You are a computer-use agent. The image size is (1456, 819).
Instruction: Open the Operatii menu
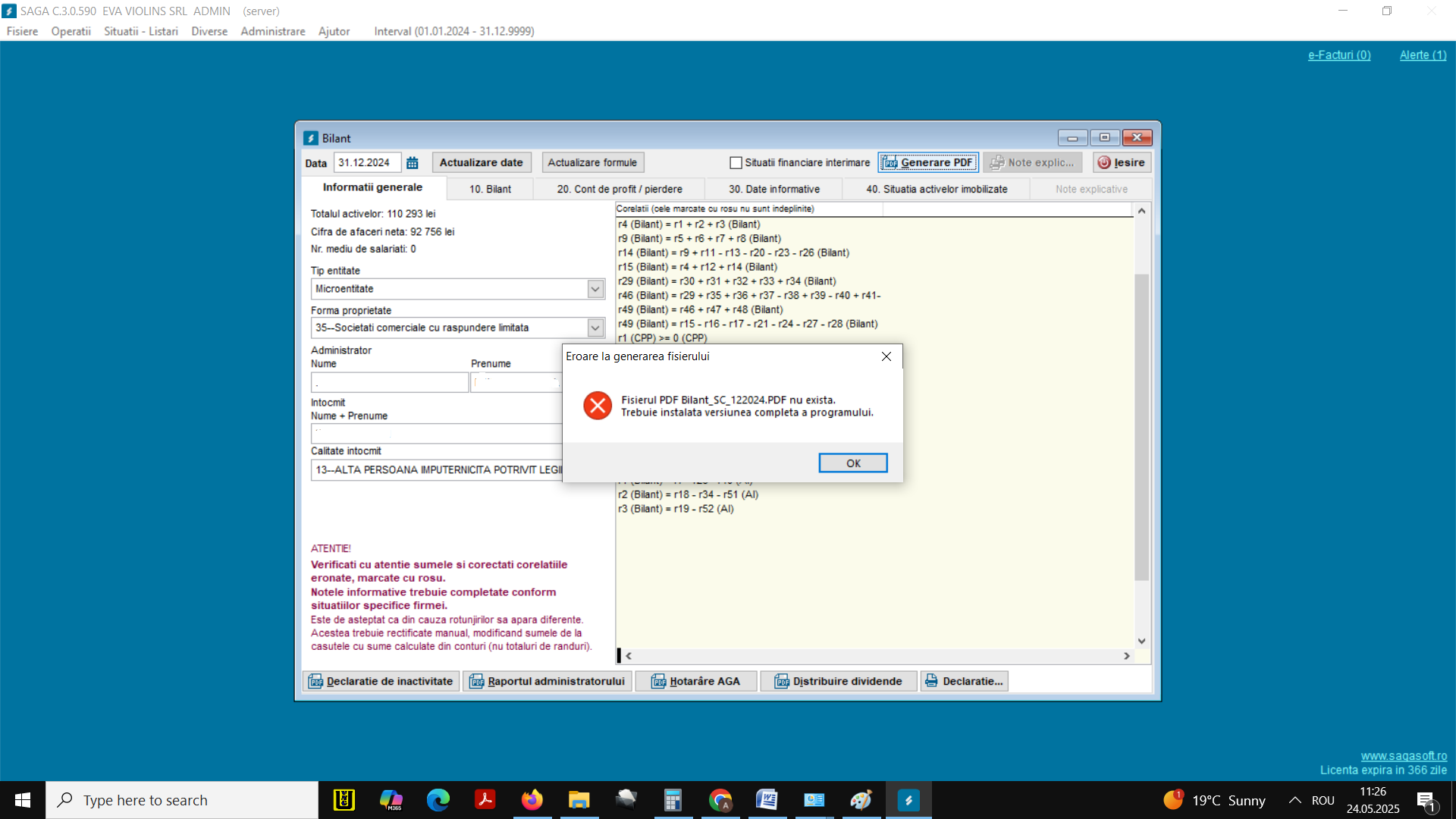pos(71,31)
